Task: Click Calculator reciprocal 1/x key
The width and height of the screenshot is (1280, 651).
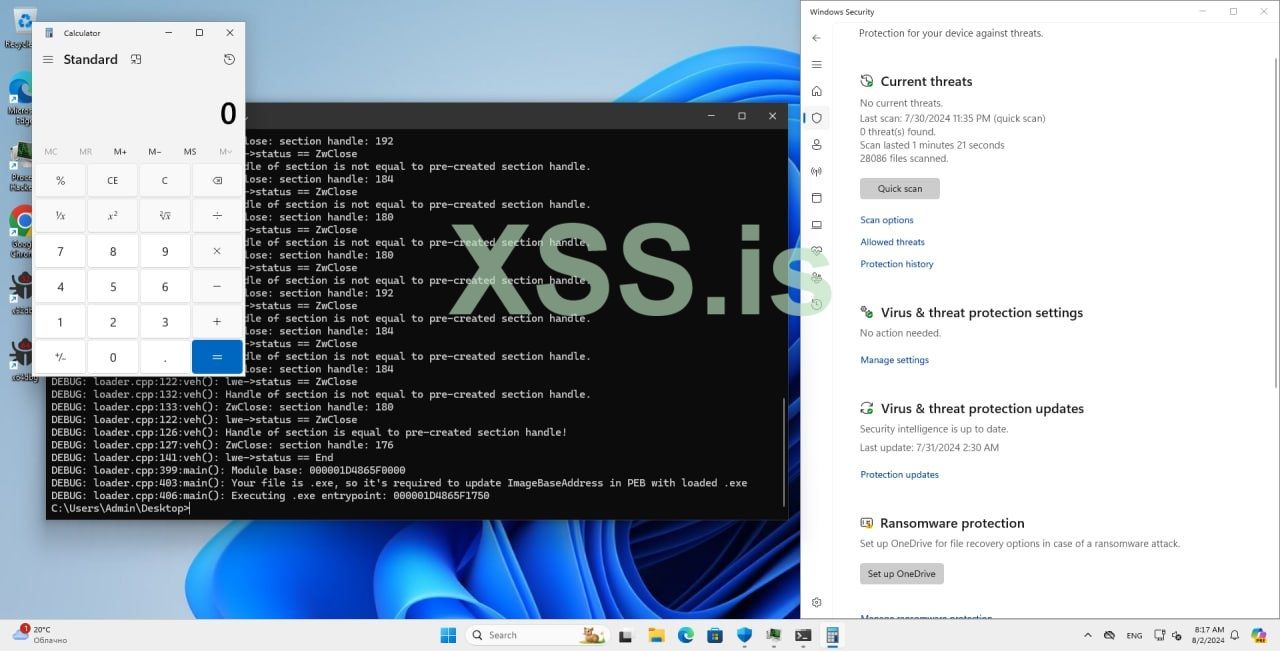Action: coord(60,216)
